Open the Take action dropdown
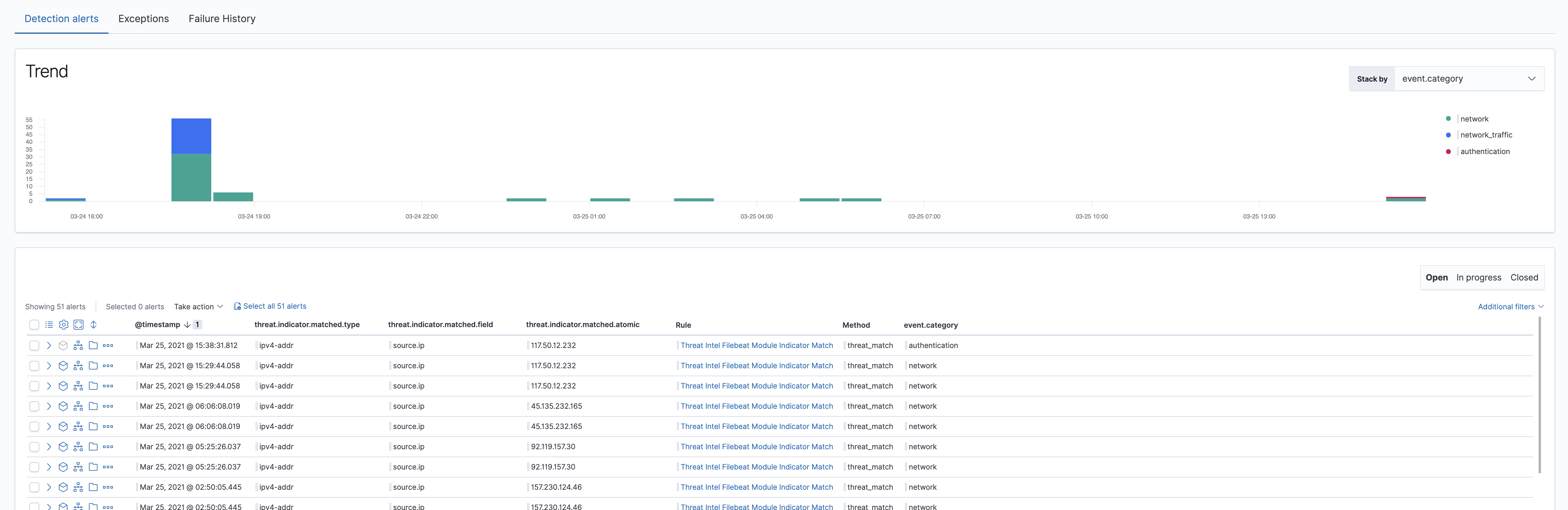 pos(198,307)
